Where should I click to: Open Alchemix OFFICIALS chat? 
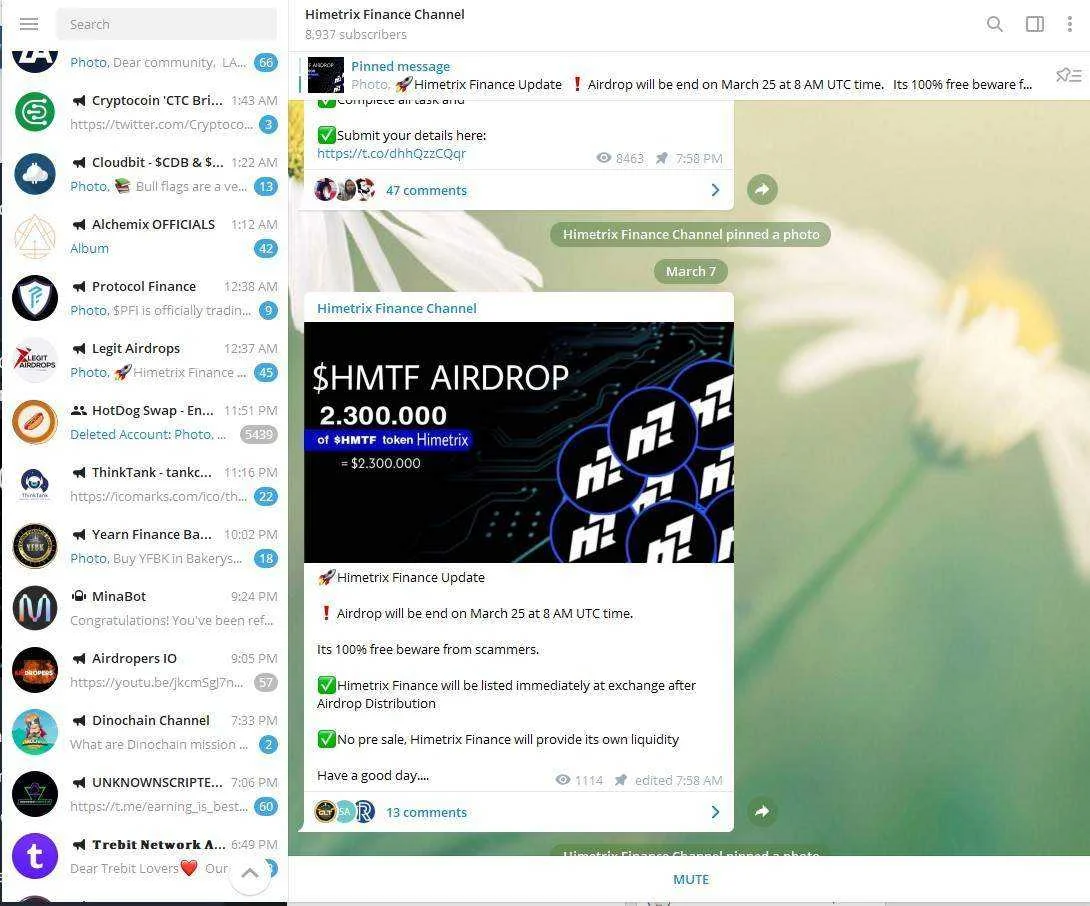[145, 236]
